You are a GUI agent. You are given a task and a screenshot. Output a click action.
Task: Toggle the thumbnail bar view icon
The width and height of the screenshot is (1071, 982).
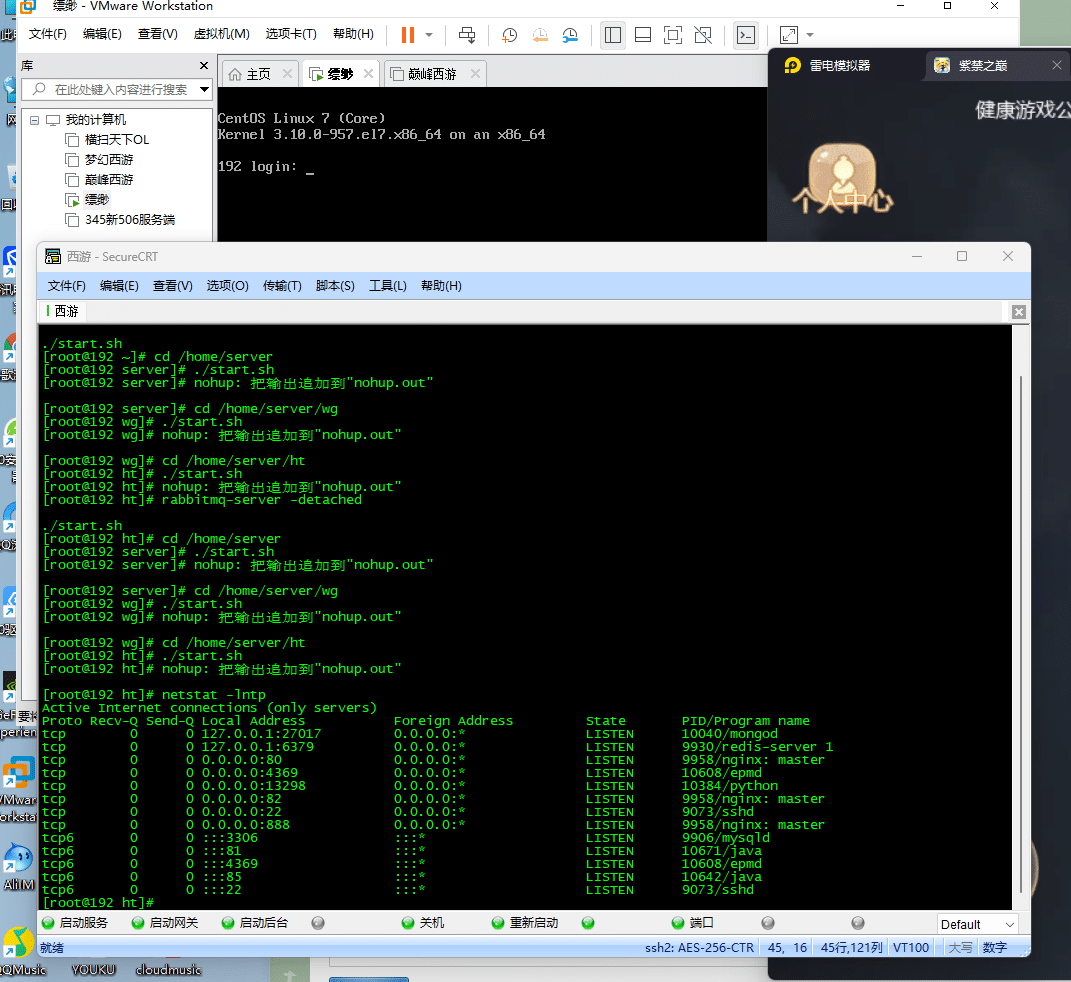tap(643, 35)
